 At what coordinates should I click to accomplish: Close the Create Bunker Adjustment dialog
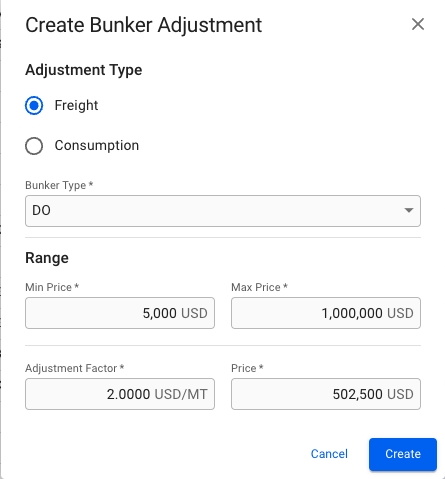(418, 24)
